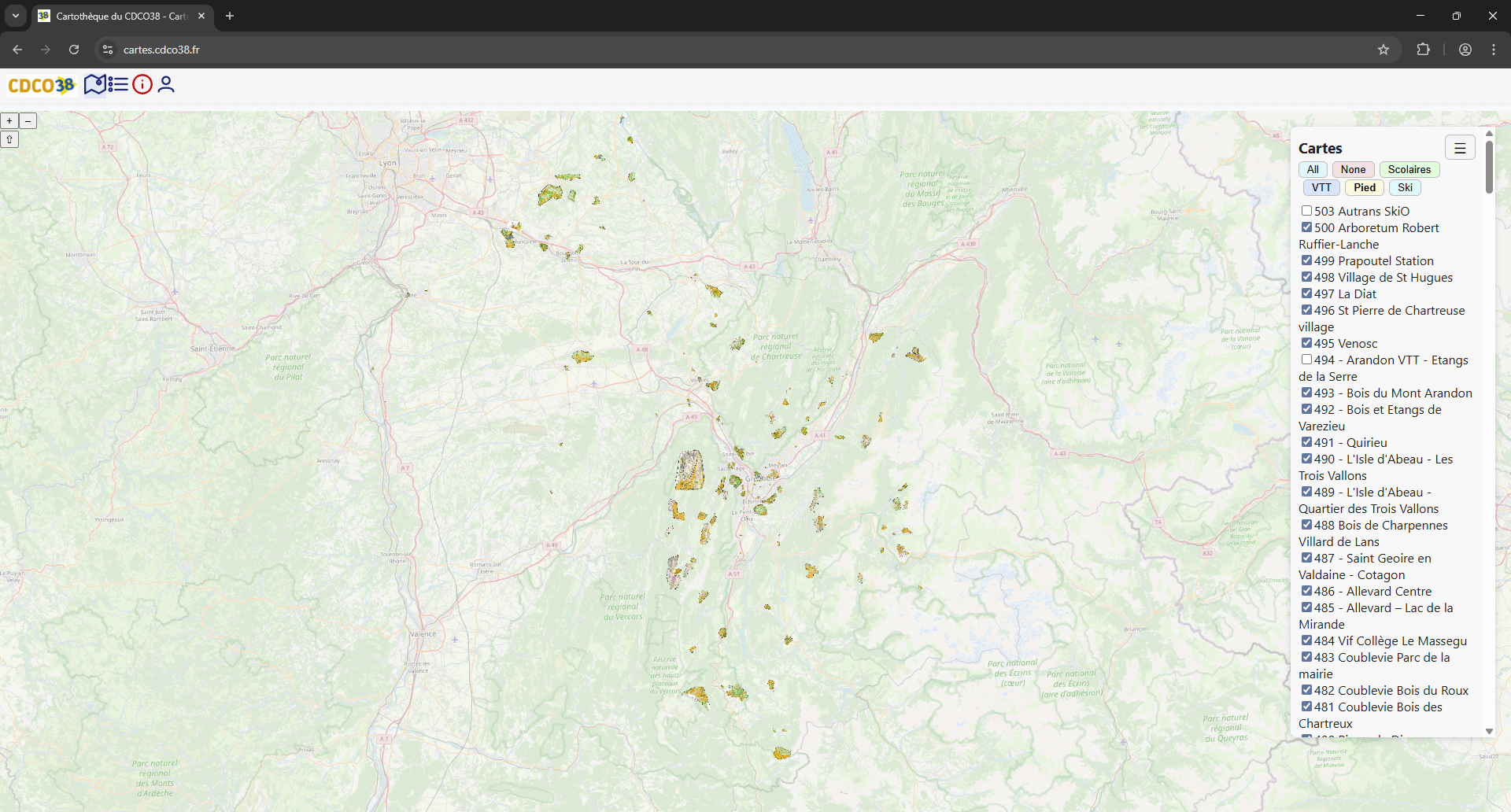Click the CDCO38 logo
Viewport: 1511px width, 812px height.
point(41,85)
